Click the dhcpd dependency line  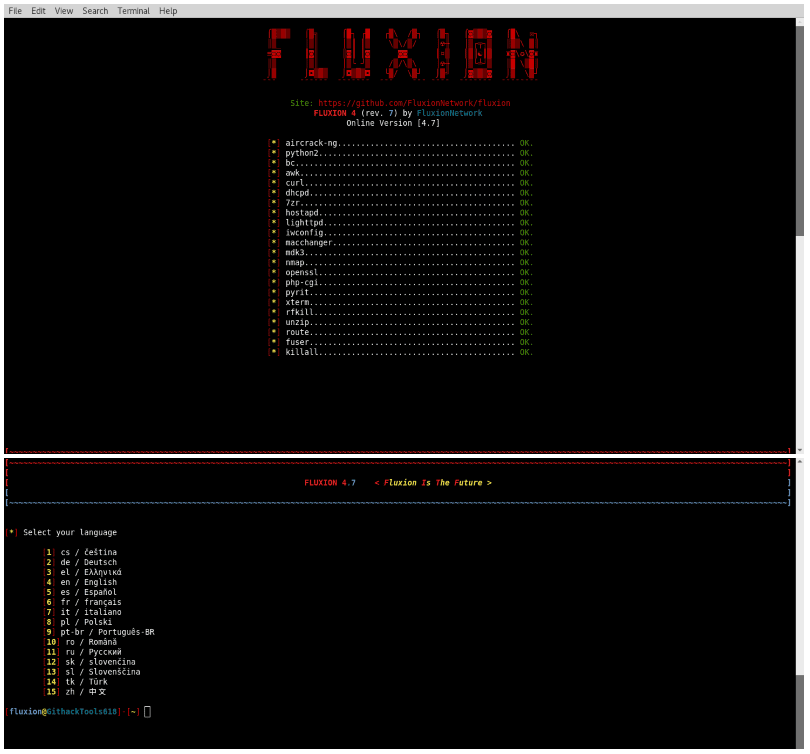[x=400, y=193]
